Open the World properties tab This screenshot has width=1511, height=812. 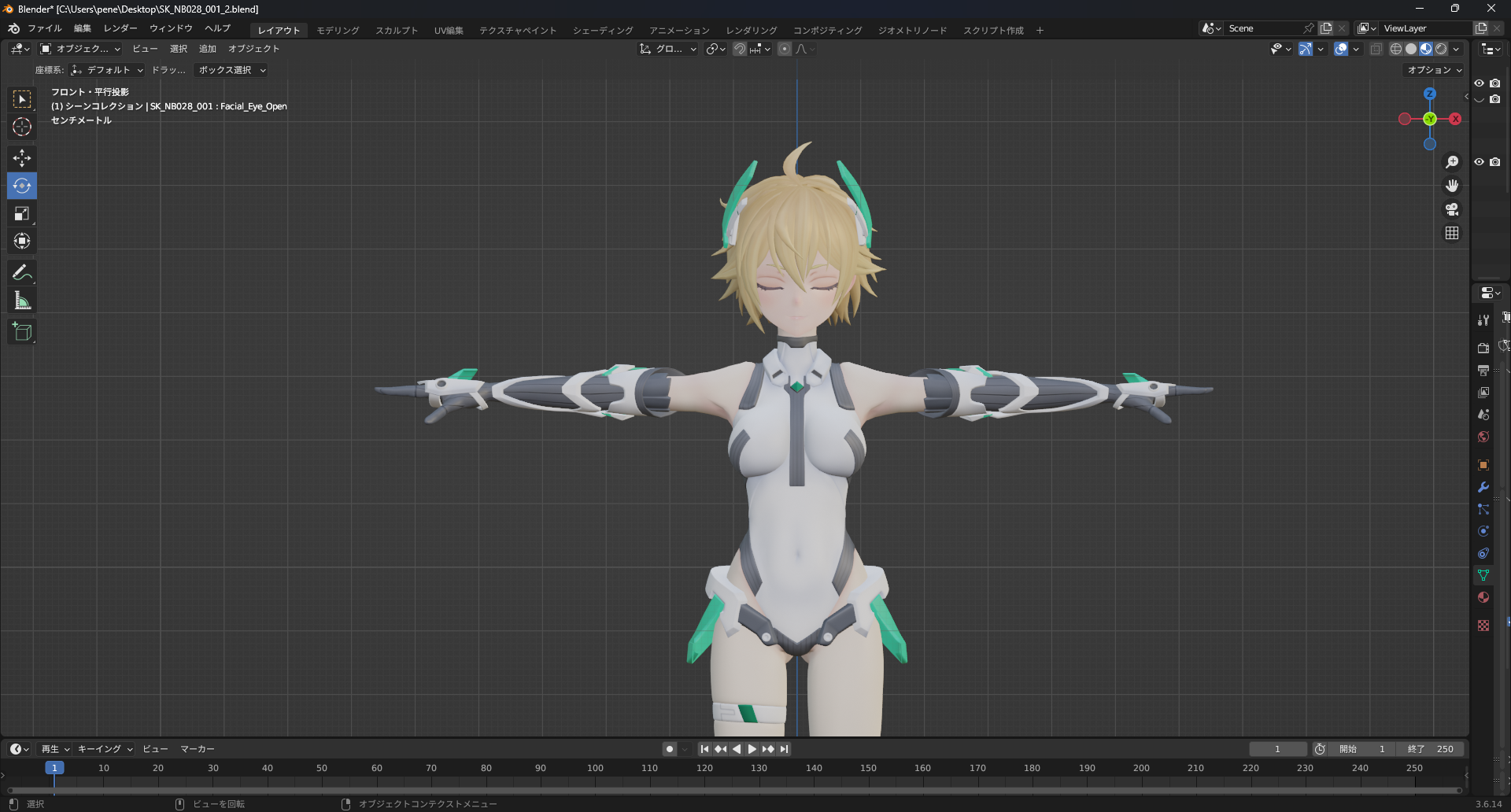tap(1483, 437)
